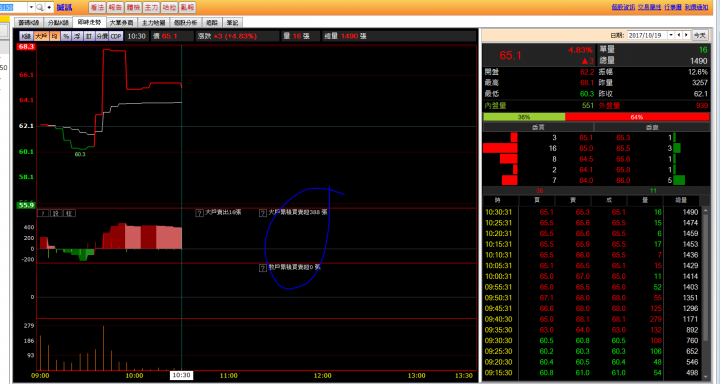
Task: Open the 亂報 toolbar button
Action: [187, 7]
